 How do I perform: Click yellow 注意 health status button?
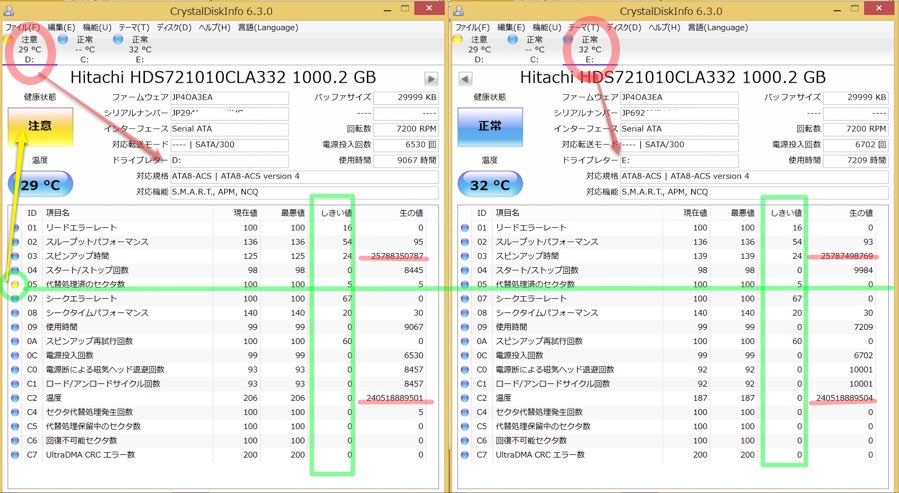coord(40,126)
